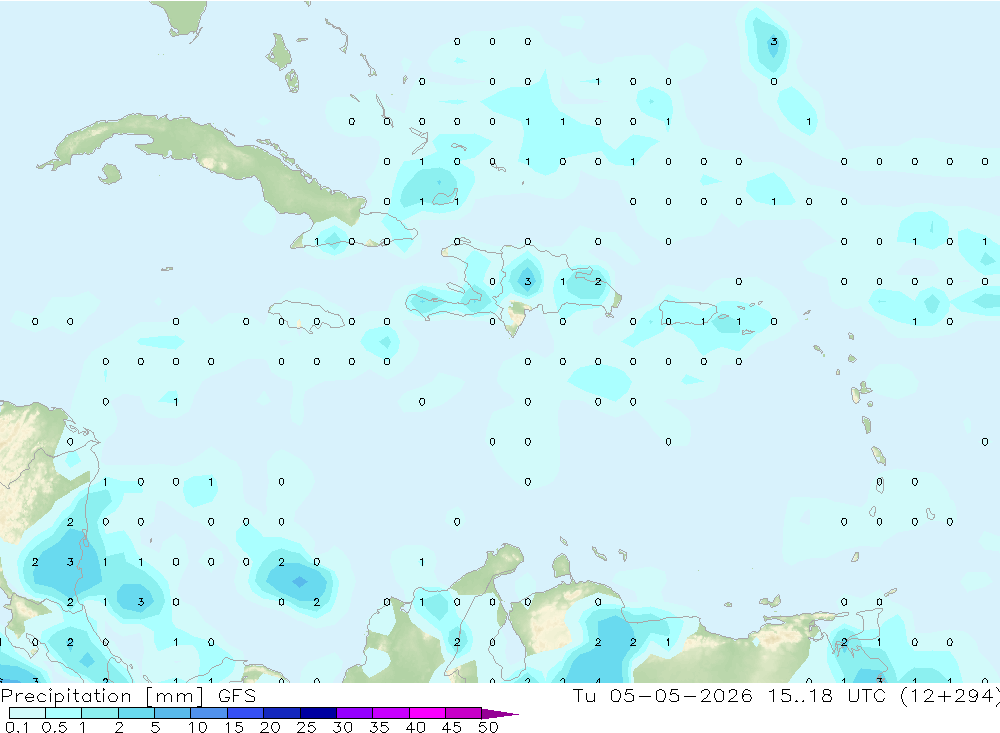Viewport: 1000px width, 733px height.
Task: Click the 0.1–0.5 mm legend color swatch
Action: coord(27,713)
